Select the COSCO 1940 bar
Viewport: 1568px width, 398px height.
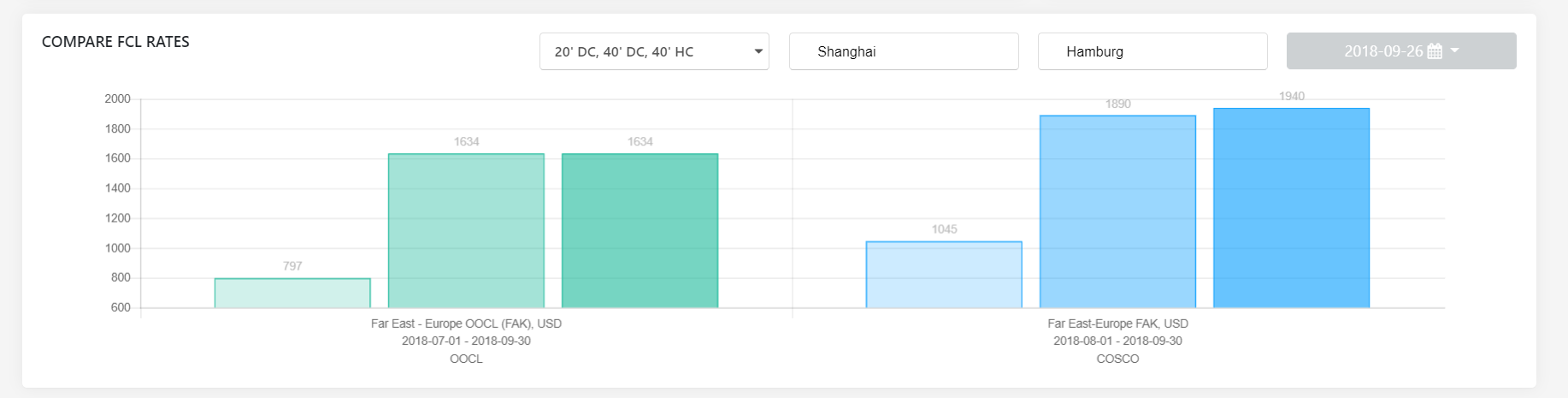[1291, 208]
